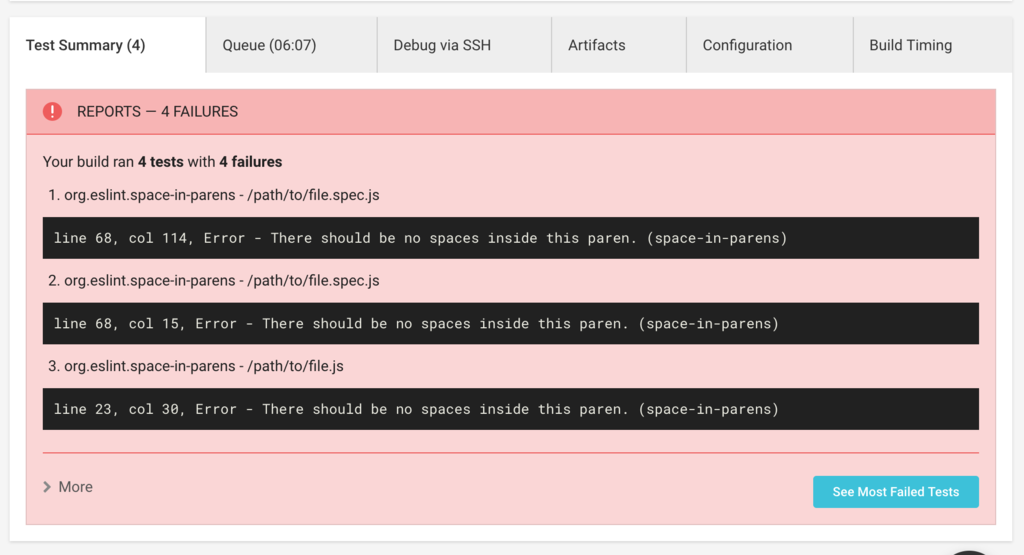The height and width of the screenshot is (555, 1024).
Task: Click the 4 failures bold text
Action: click(x=251, y=162)
